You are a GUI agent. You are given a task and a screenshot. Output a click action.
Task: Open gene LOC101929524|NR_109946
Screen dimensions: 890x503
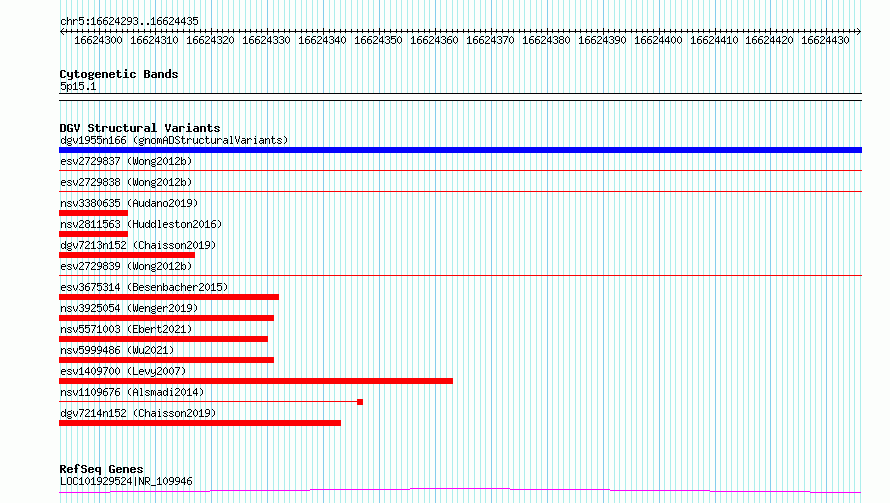tap(126, 481)
